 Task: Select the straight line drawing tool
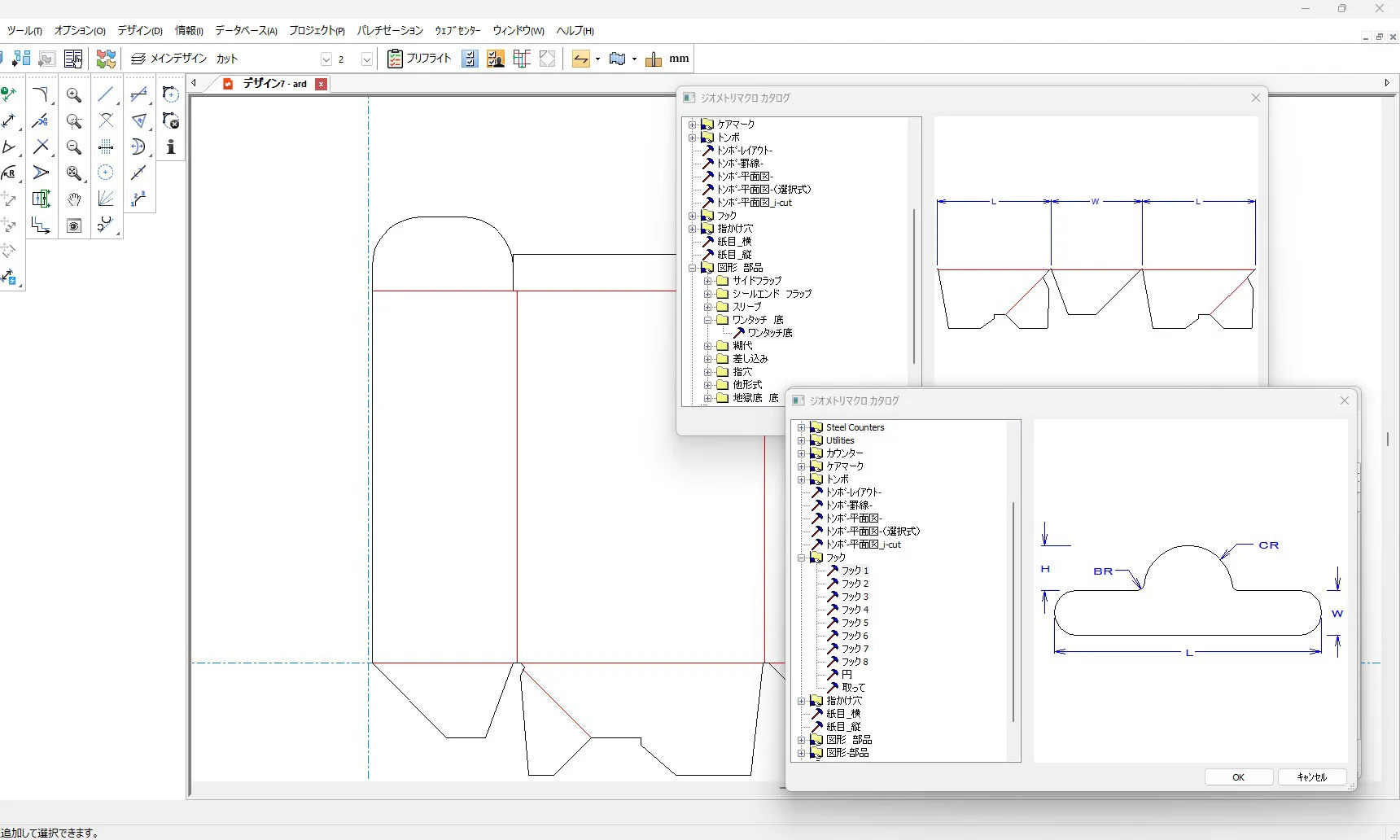coord(106,95)
